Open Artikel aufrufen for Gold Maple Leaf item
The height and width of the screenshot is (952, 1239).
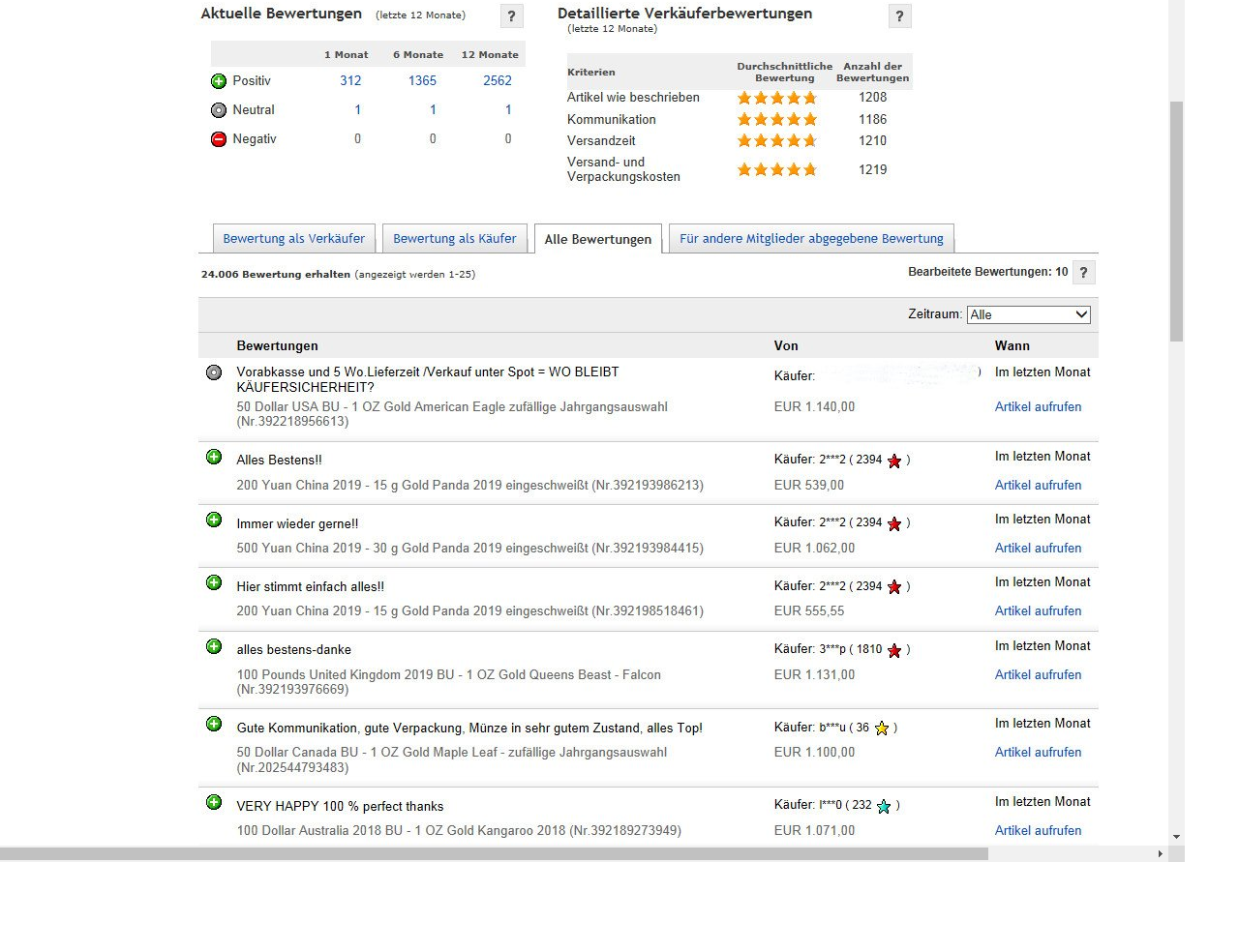[x=1038, y=753]
